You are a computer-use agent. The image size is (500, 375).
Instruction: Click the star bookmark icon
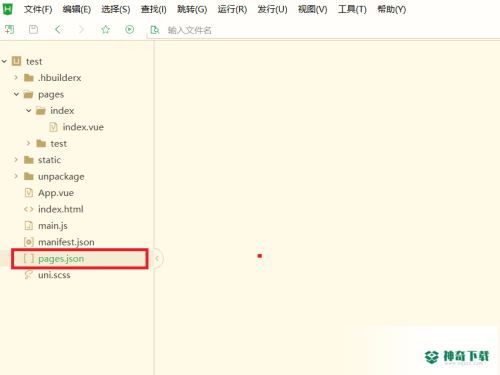click(106, 30)
